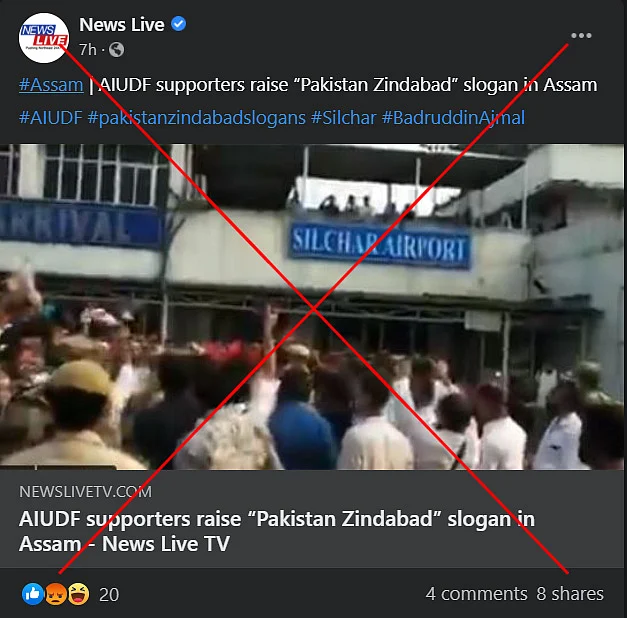This screenshot has width=627, height=618.
Task: Click the #BadruddinAjmal hashtag
Action: click(x=453, y=118)
